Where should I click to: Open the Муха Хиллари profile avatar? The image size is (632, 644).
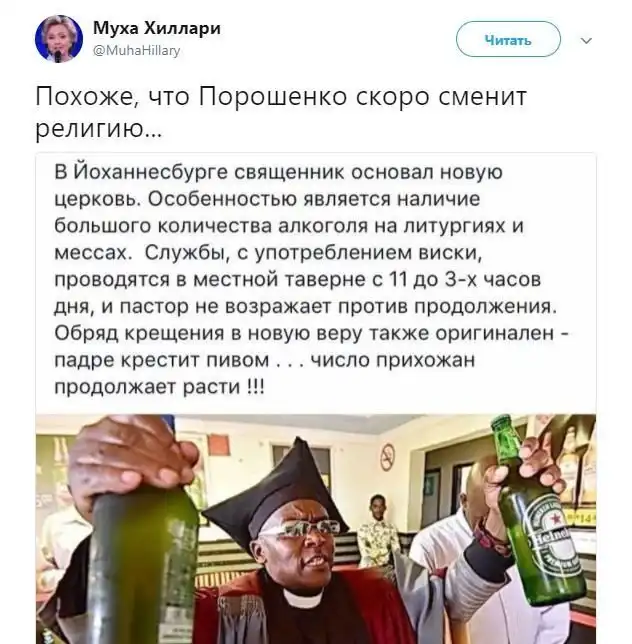[59, 39]
